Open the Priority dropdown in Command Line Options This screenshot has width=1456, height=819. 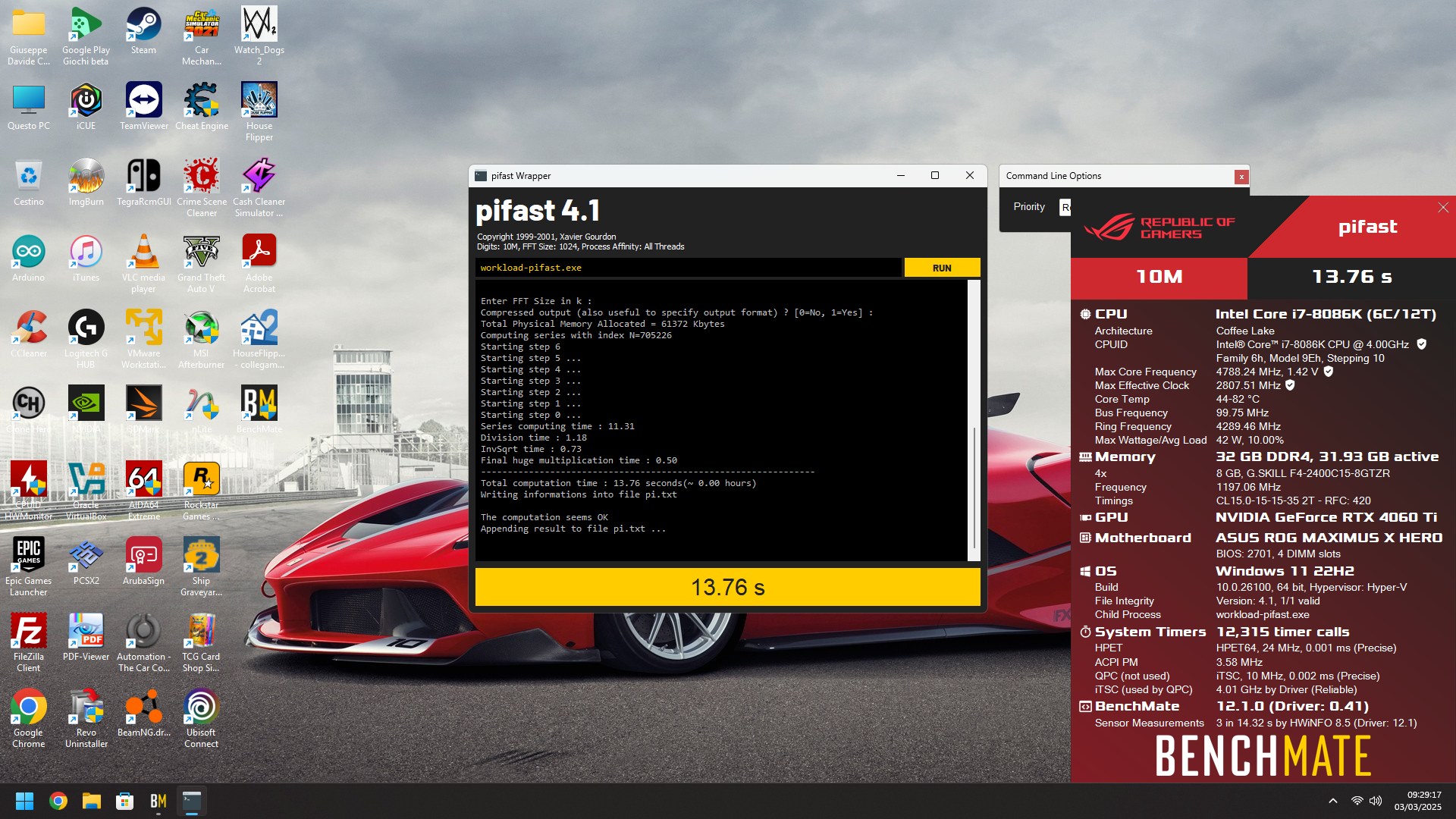point(1065,207)
